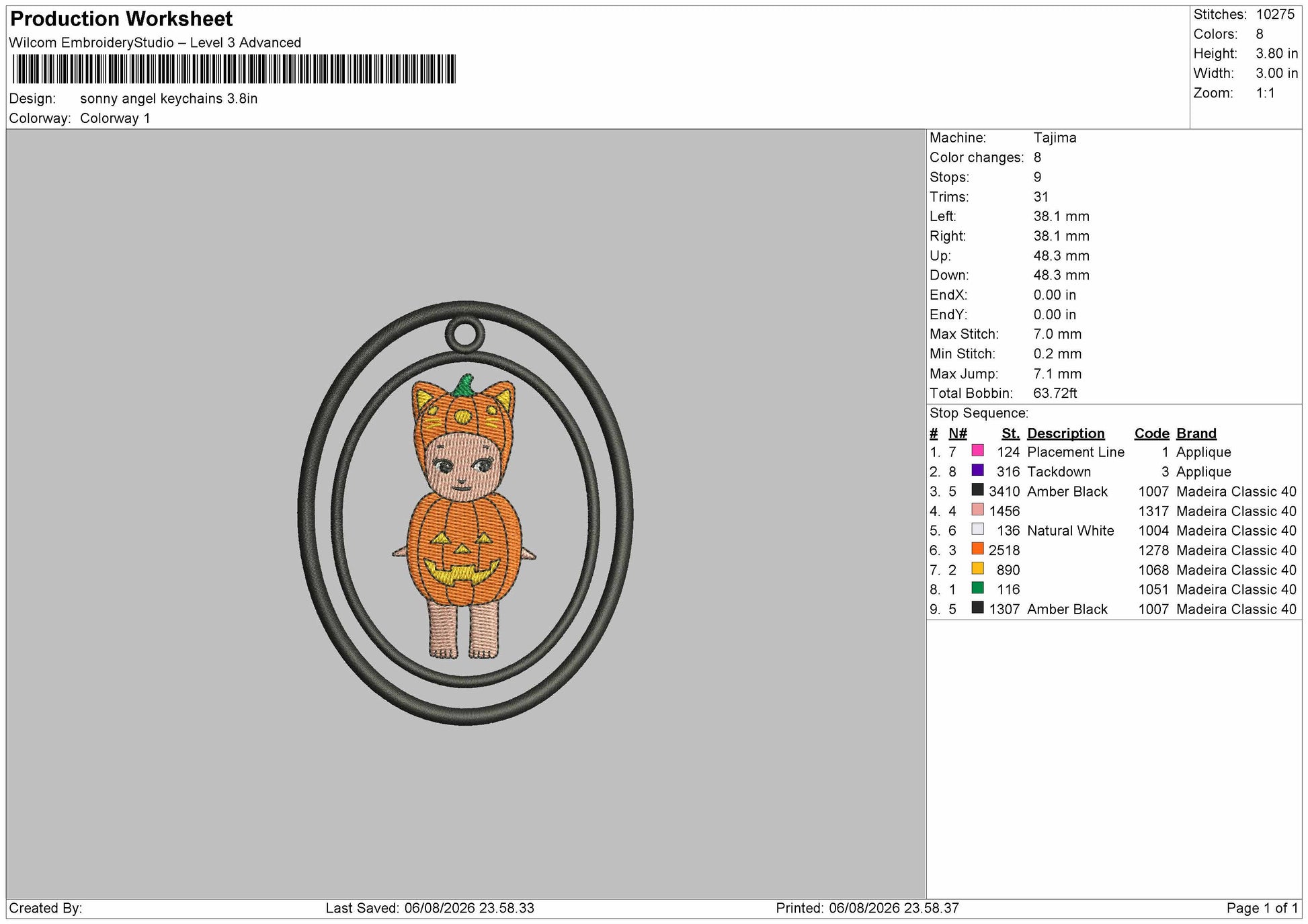Click the 'St.' column header
This screenshot has width=1308, height=924.
click(1010, 433)
